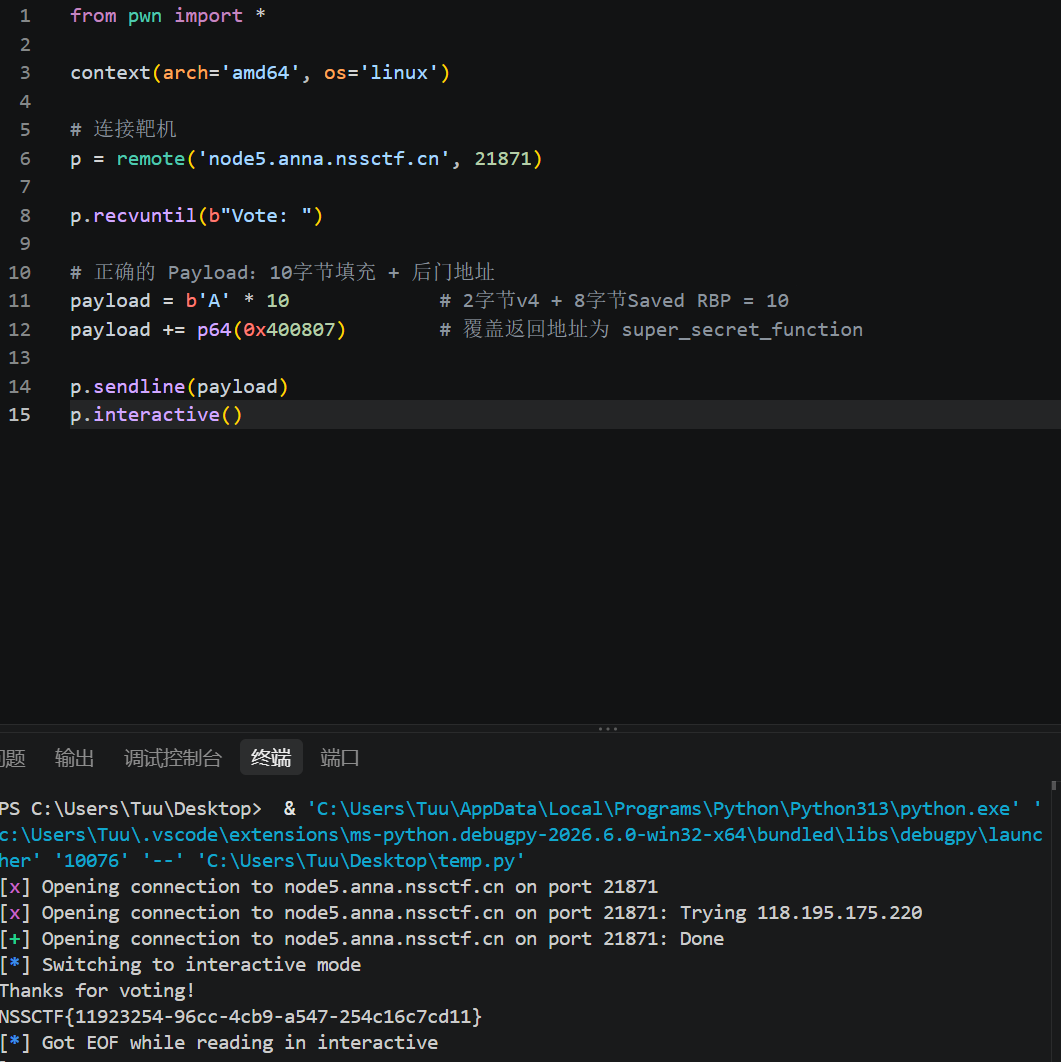The width and height of the screenshot is (1061, 1062).
Task: Click 'Switching to interactive mode' in terminal
Action: (x=202, y=964)
